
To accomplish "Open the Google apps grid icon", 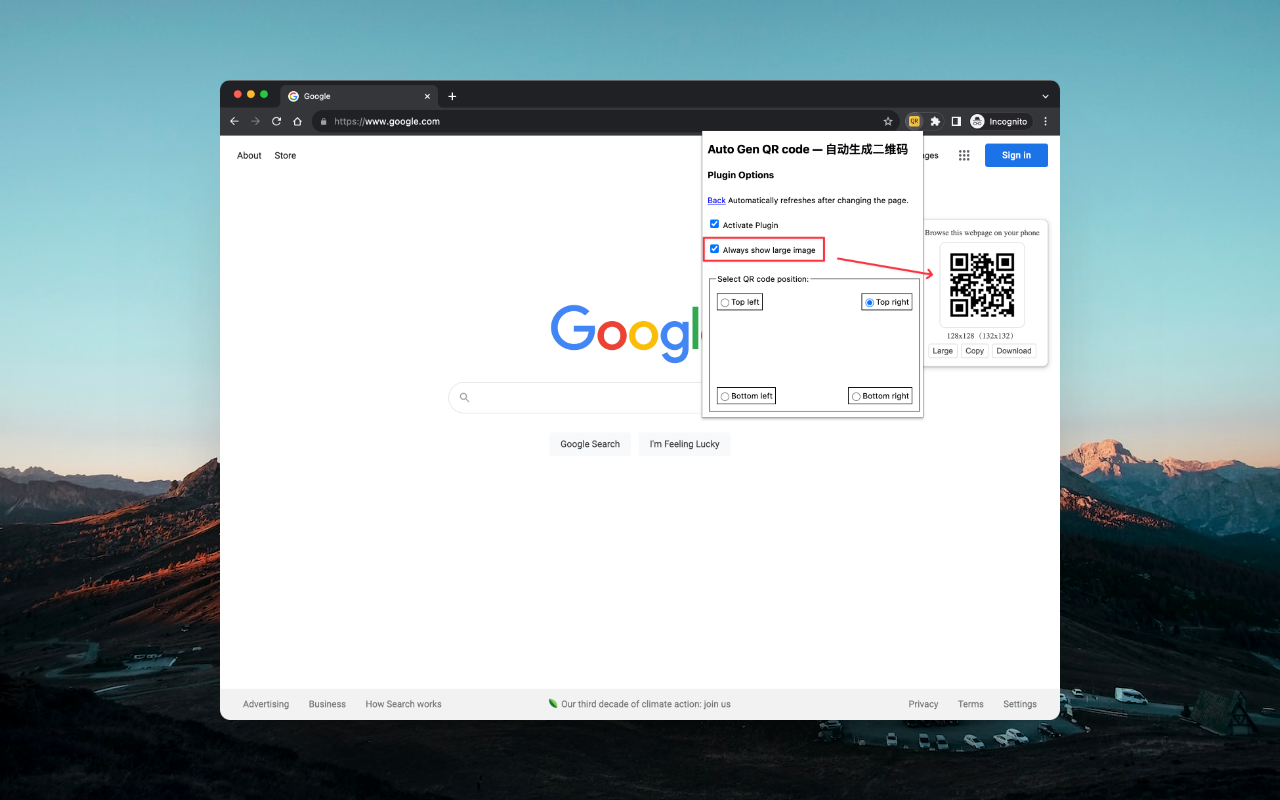I will 964,155.
